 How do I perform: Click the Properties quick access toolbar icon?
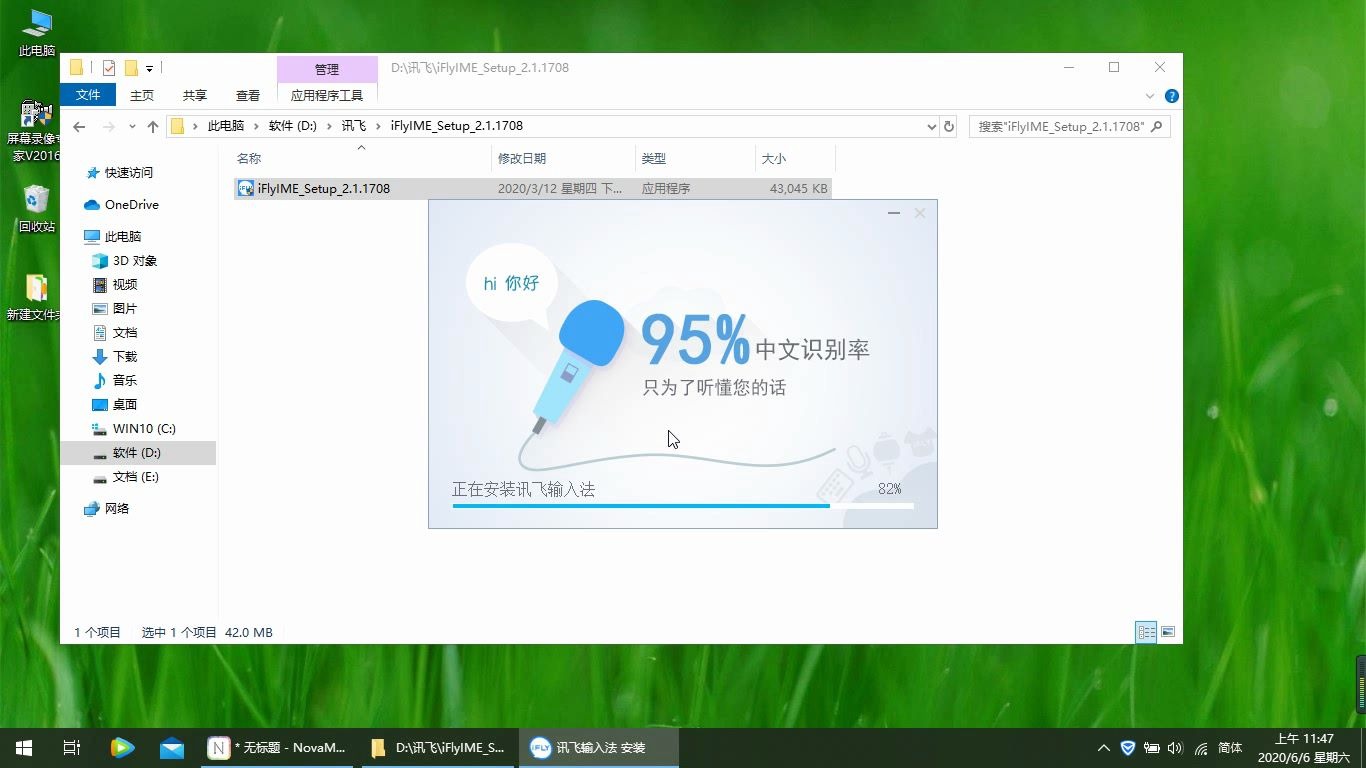coord(109,68)
